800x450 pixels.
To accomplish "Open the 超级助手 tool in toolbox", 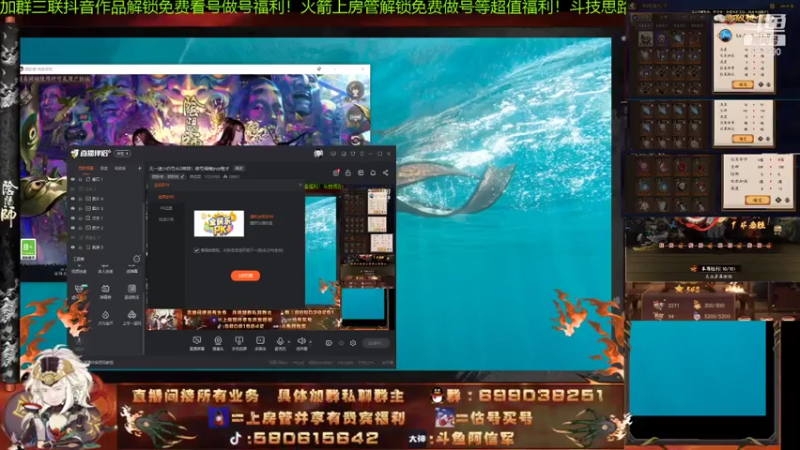I will [x=132, y=292].
